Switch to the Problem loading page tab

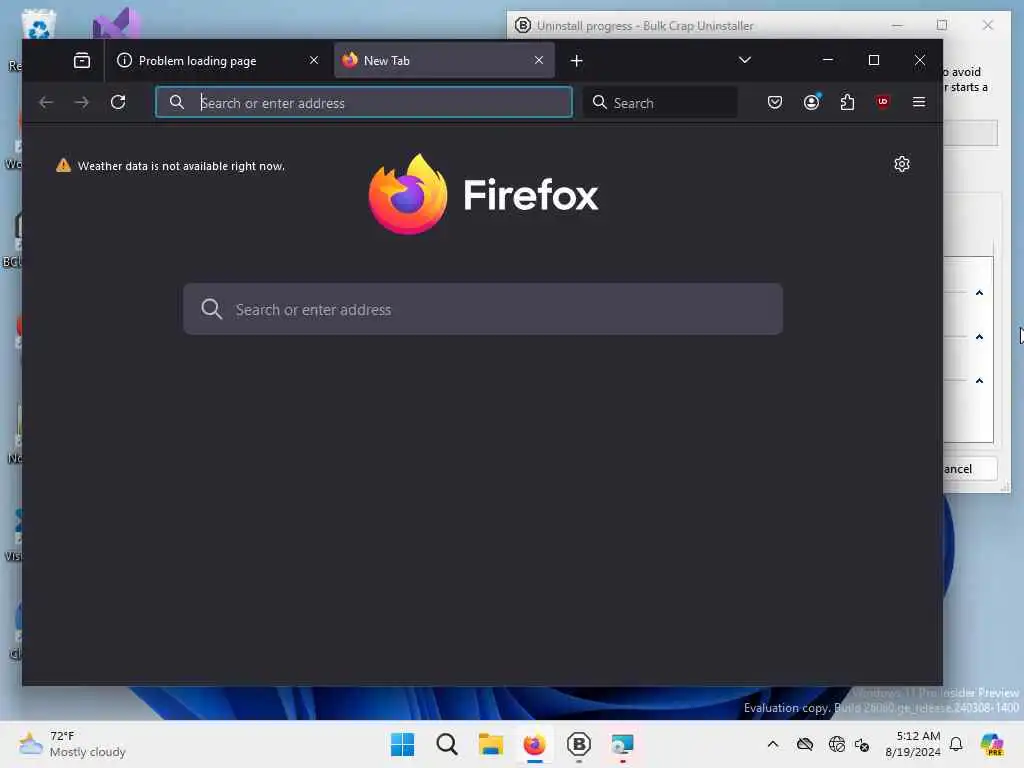click(217, 61)
